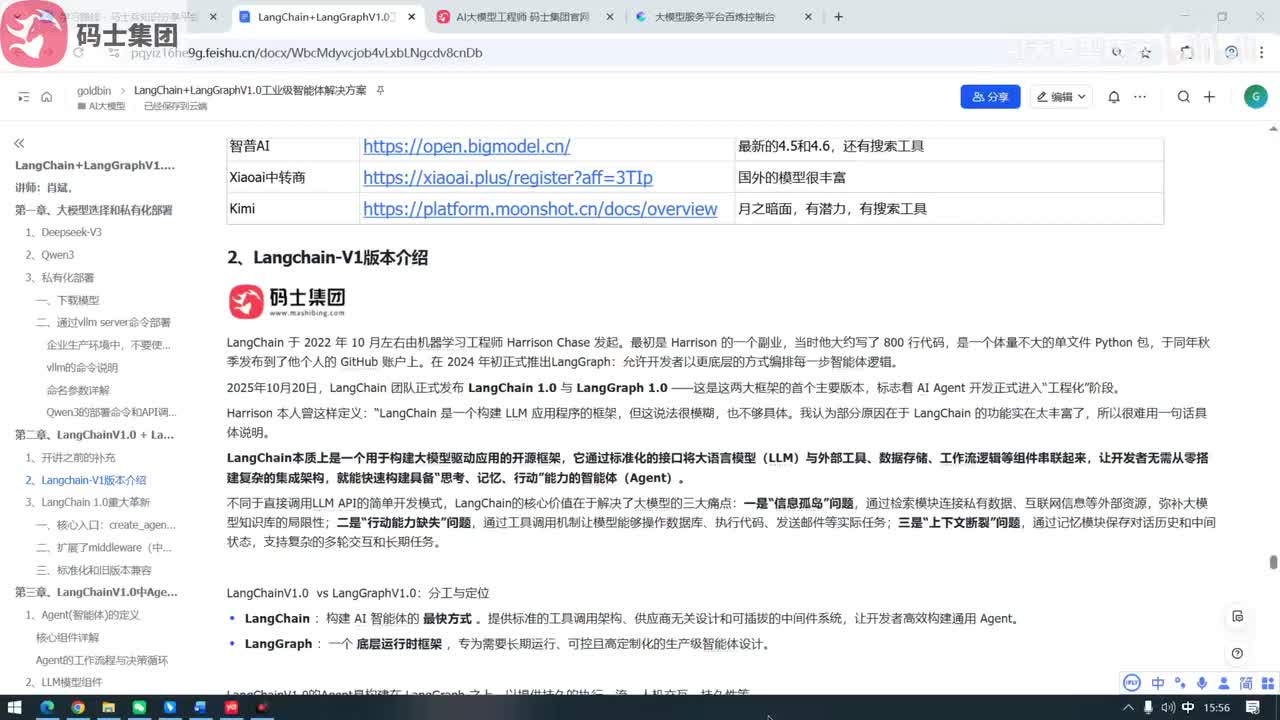Click the document vertical scrollbar thumb
The image size is (1280, 720).
1273,563
